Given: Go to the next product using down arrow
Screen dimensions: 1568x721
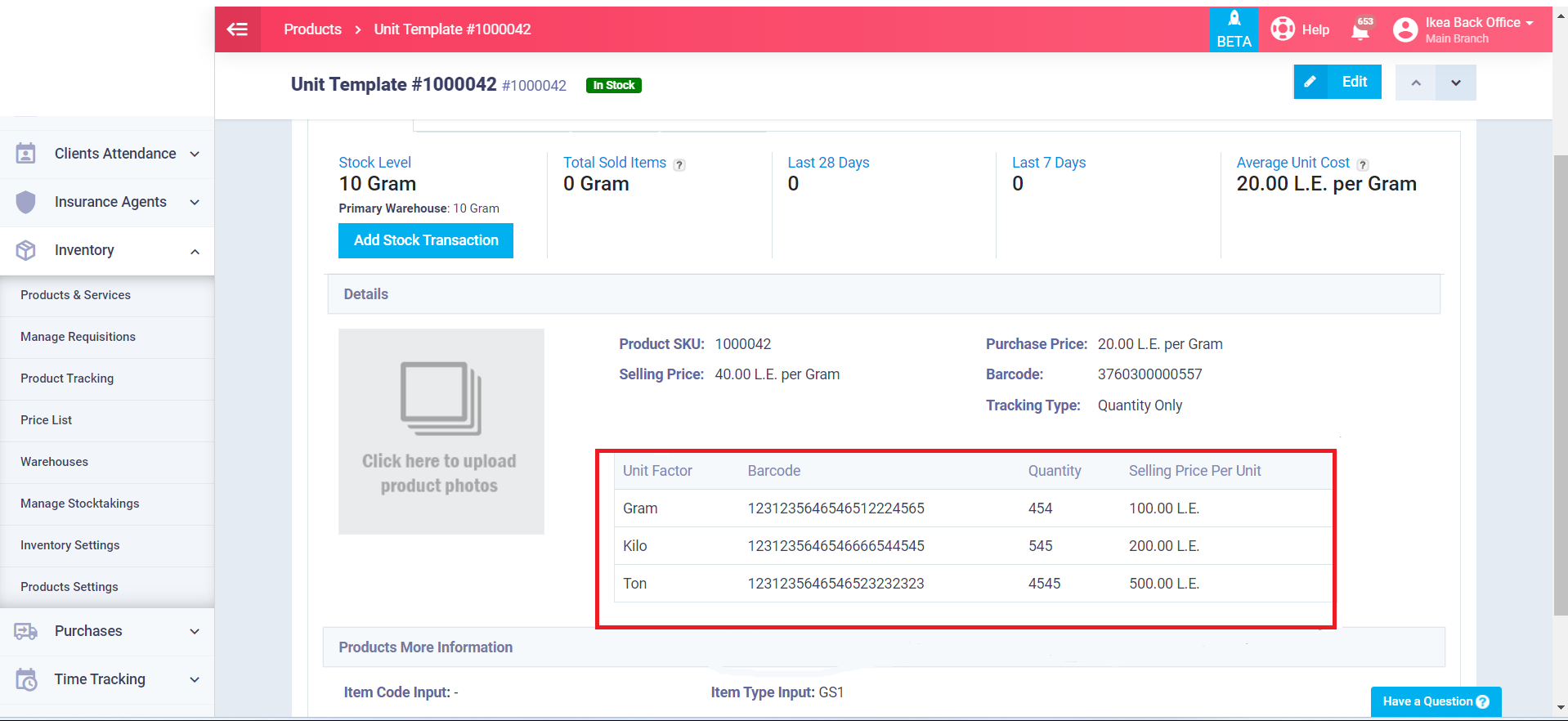Looking at the screenshot, I should (x=1456, y=83).
